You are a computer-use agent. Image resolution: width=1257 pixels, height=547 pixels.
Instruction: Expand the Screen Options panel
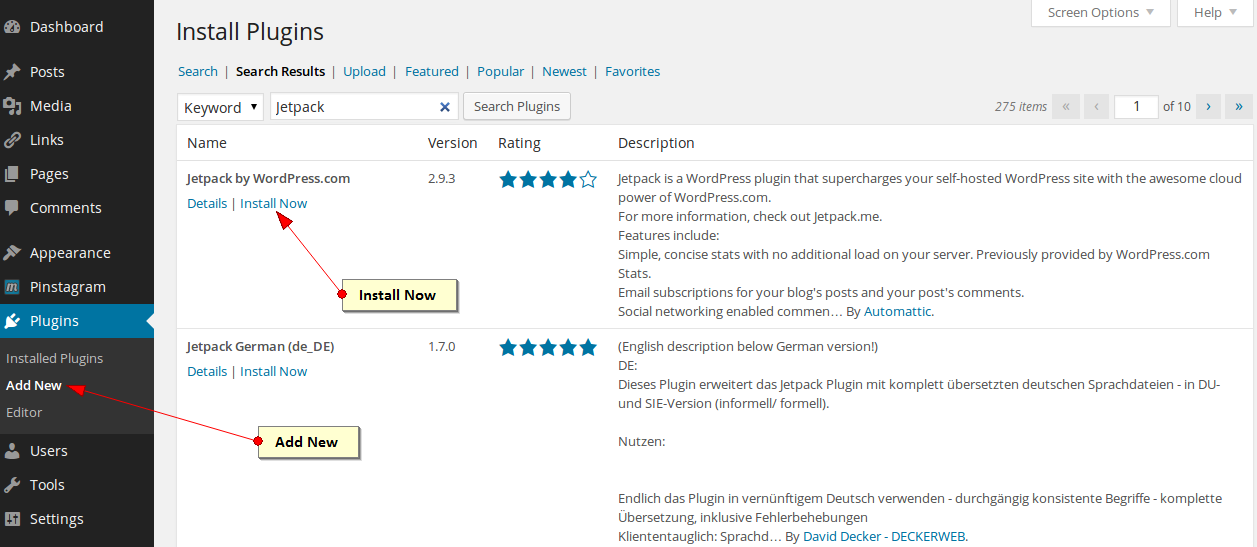point(1100,13)
